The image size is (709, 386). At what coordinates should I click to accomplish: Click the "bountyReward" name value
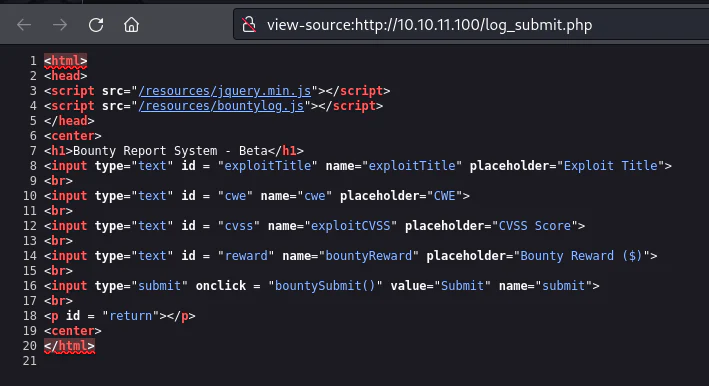pyautogui.click(x=369, y=256)
